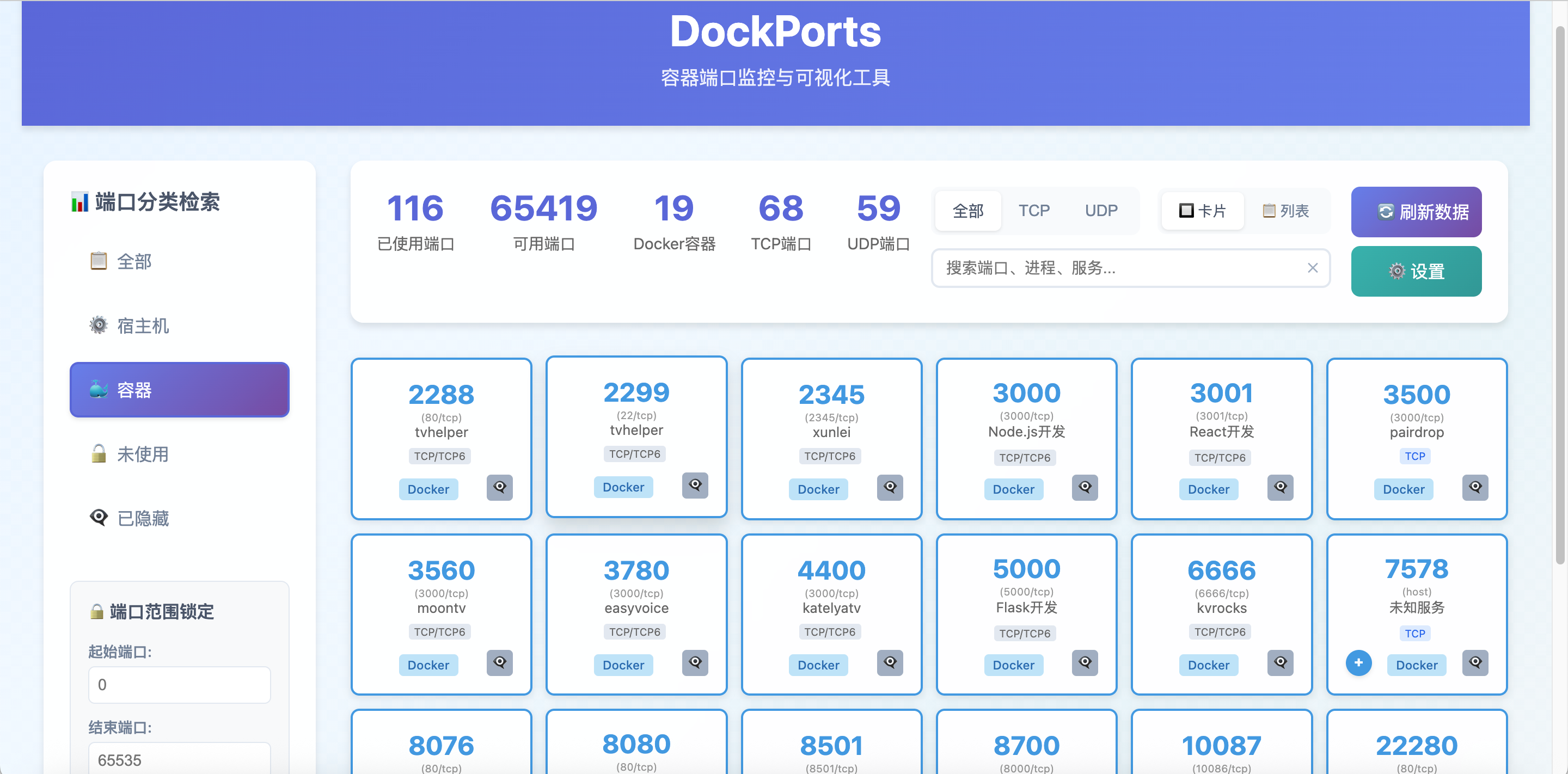Image resolution: width=1568 pixels, height=774 pixels.
Task: Switch to 卡片 card view
Action: click(x=1202, y=211)
